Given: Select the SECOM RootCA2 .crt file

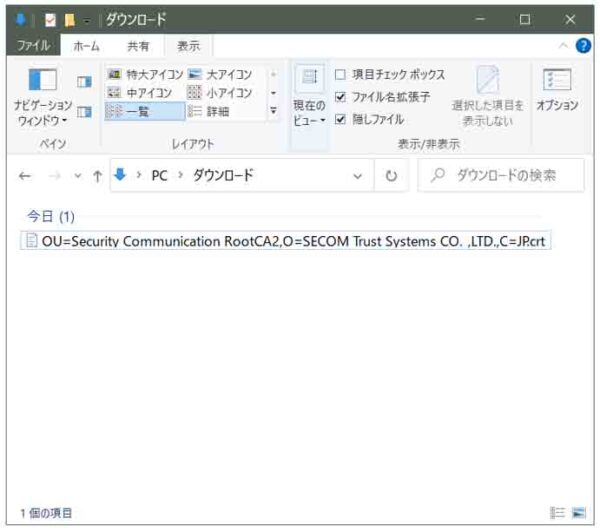Looking at the screenshot, I should [287, 241].
